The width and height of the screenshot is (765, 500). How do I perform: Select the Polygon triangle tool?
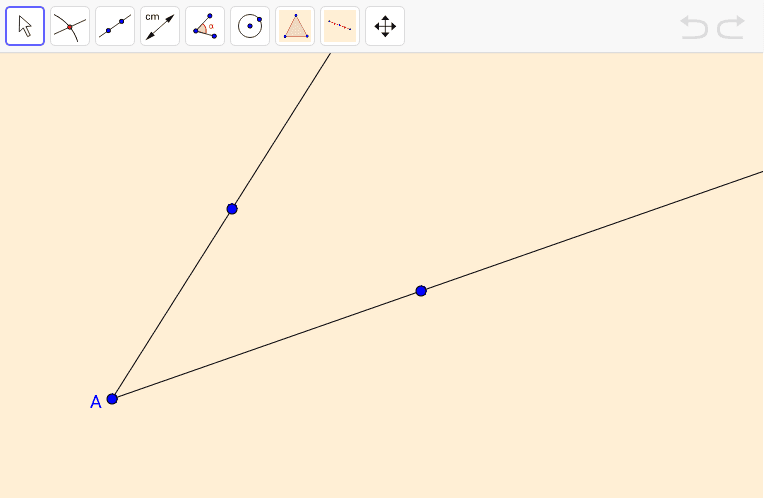[x=295, y=26]
